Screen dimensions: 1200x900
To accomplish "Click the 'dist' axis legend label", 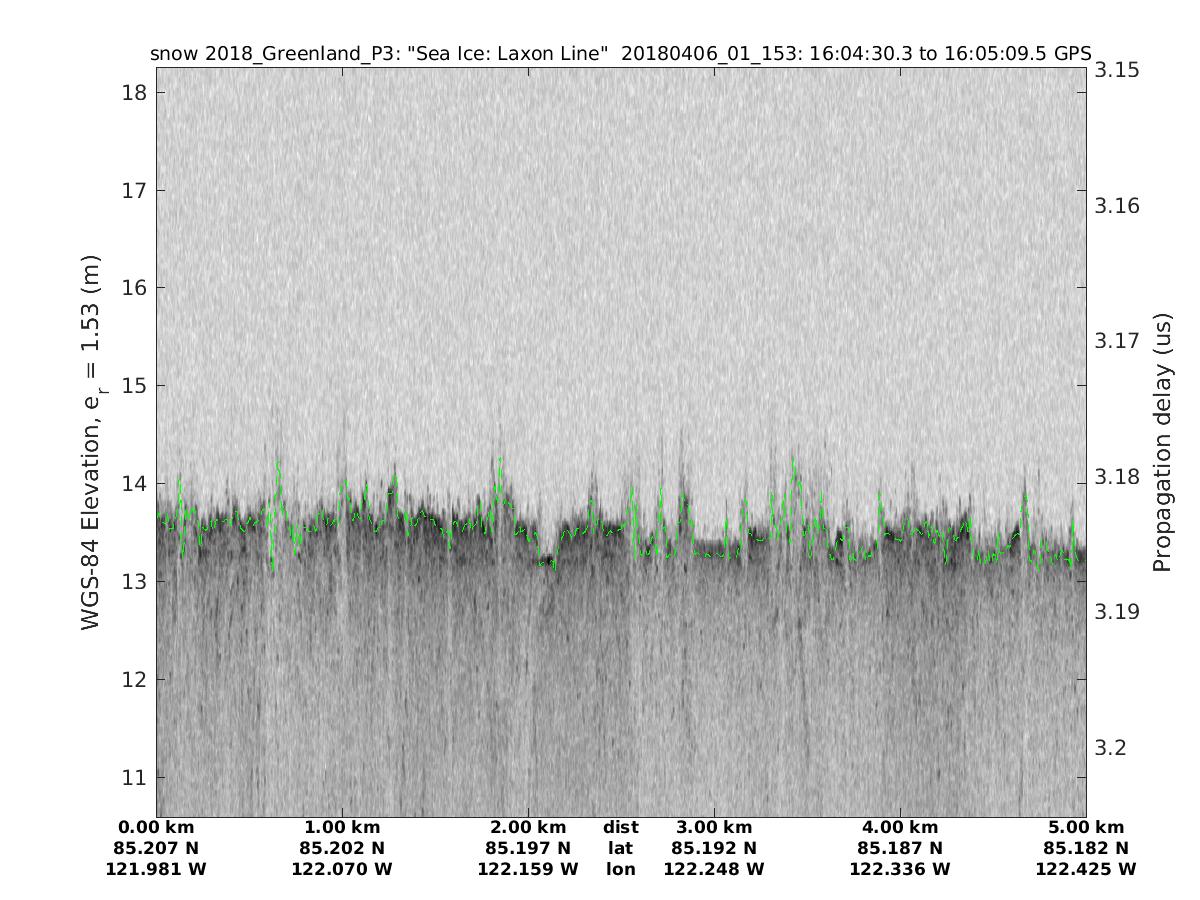I will [x=620, y=827].
